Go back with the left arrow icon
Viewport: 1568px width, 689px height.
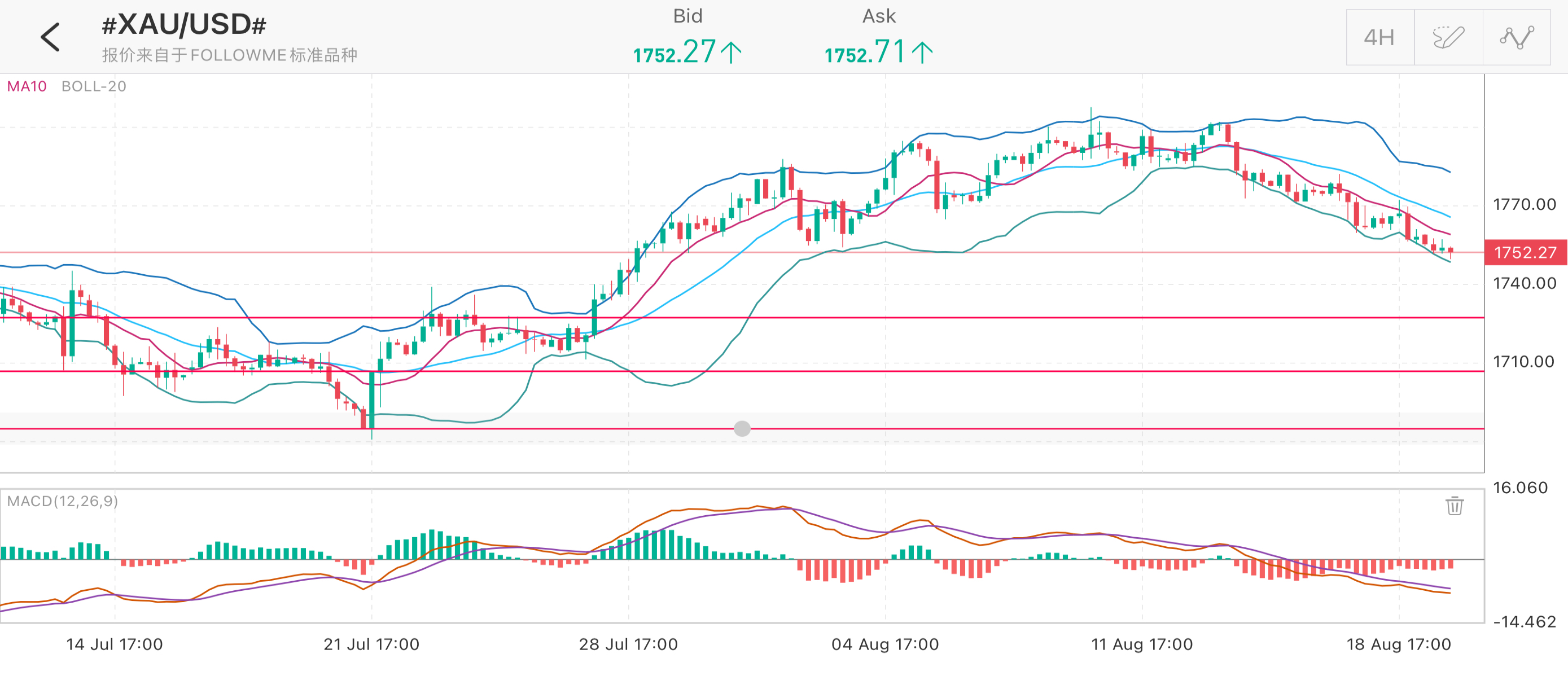coord(51,37)
